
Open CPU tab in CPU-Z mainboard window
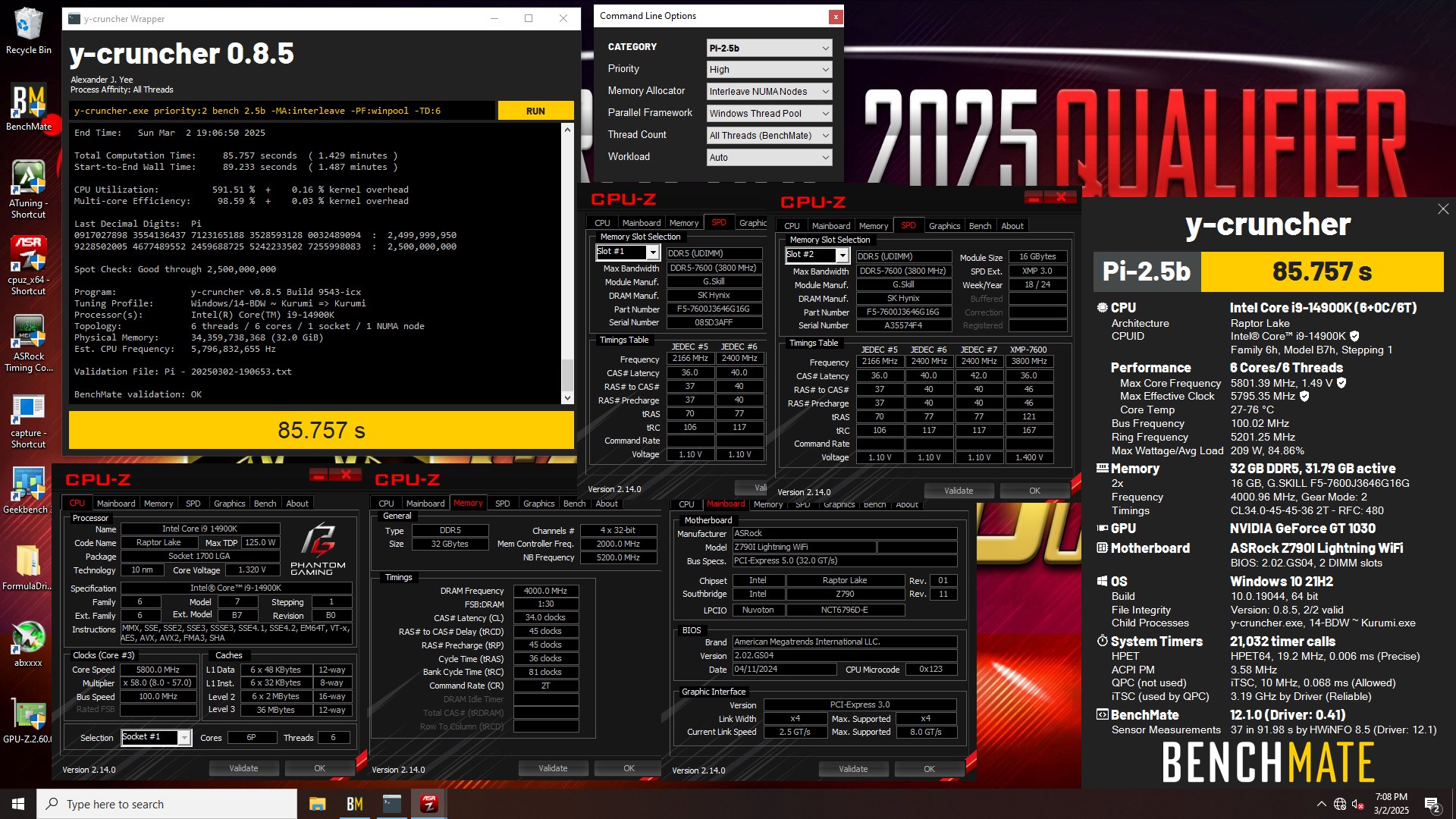686,504
